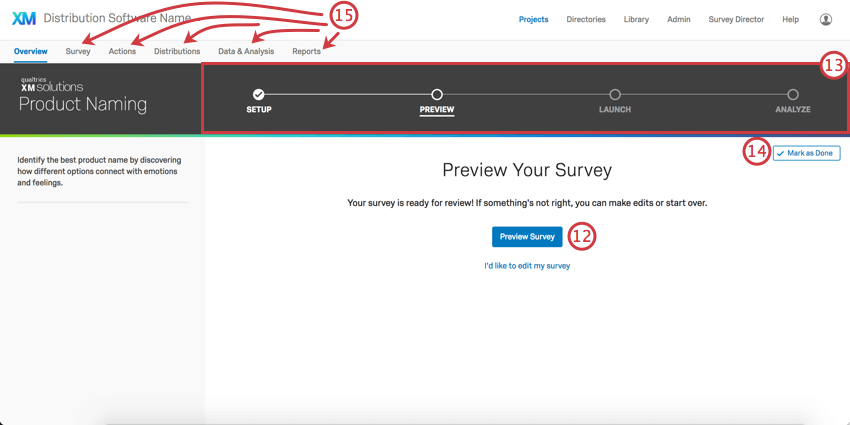Click the ANALYZE step label
This screenshot has height=425, width=850.
coord(793,110)
